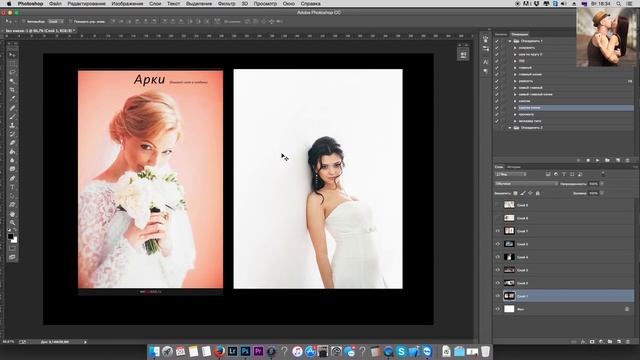
Task: Toggle the checkmark of the first action set
Action: [x=497, y=41]
